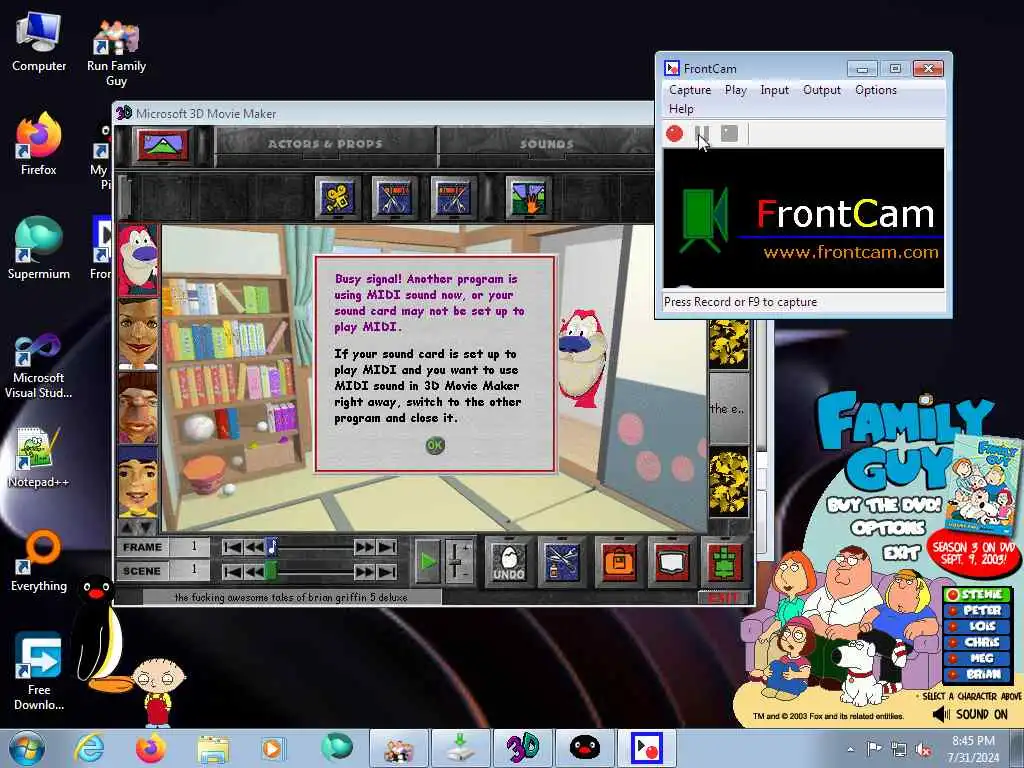Open the Supermium desktop shortcut
Screen dimensions: 1024x768
[x=39, y=249]
